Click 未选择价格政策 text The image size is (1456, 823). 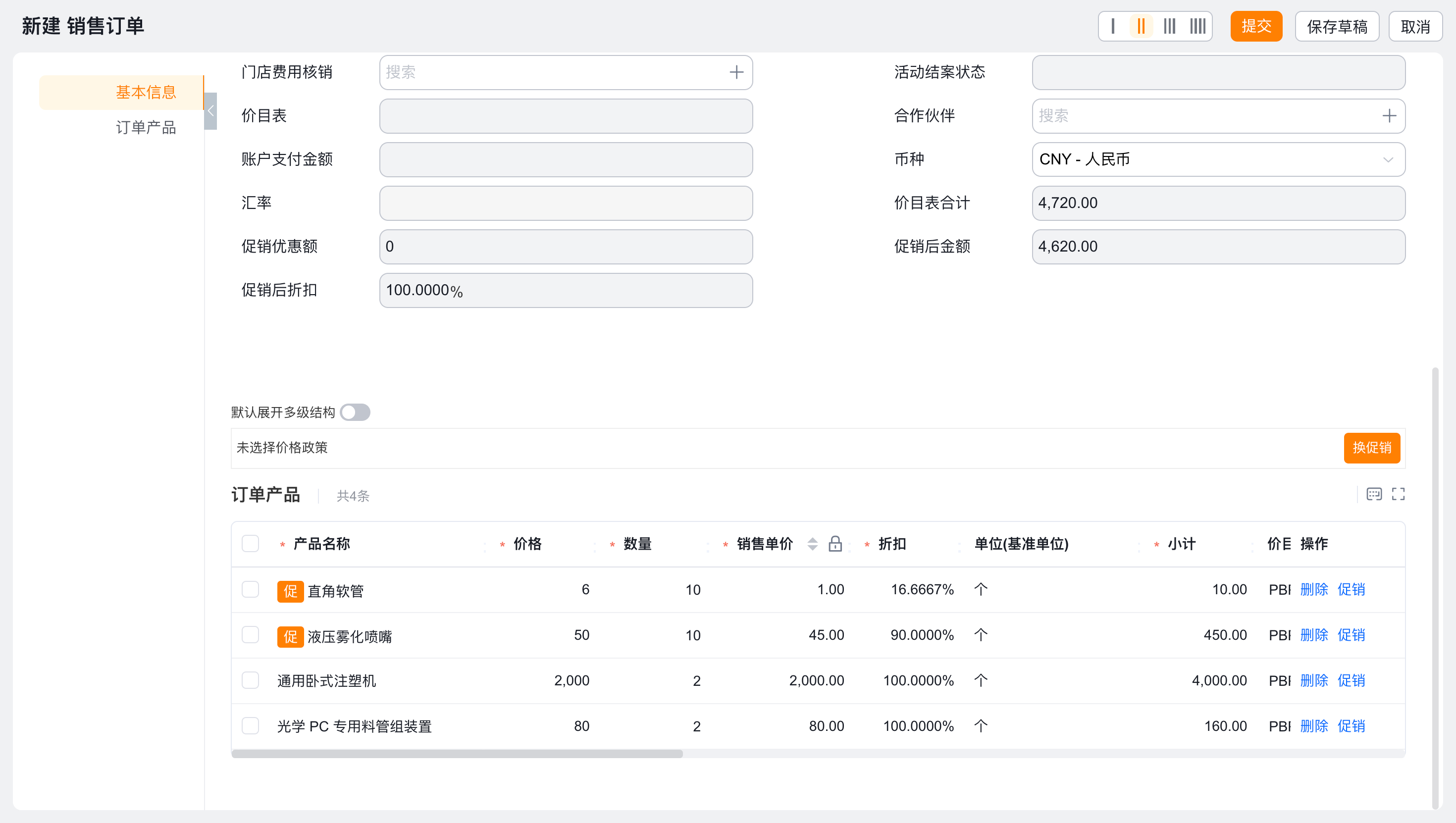click(282, 448)
